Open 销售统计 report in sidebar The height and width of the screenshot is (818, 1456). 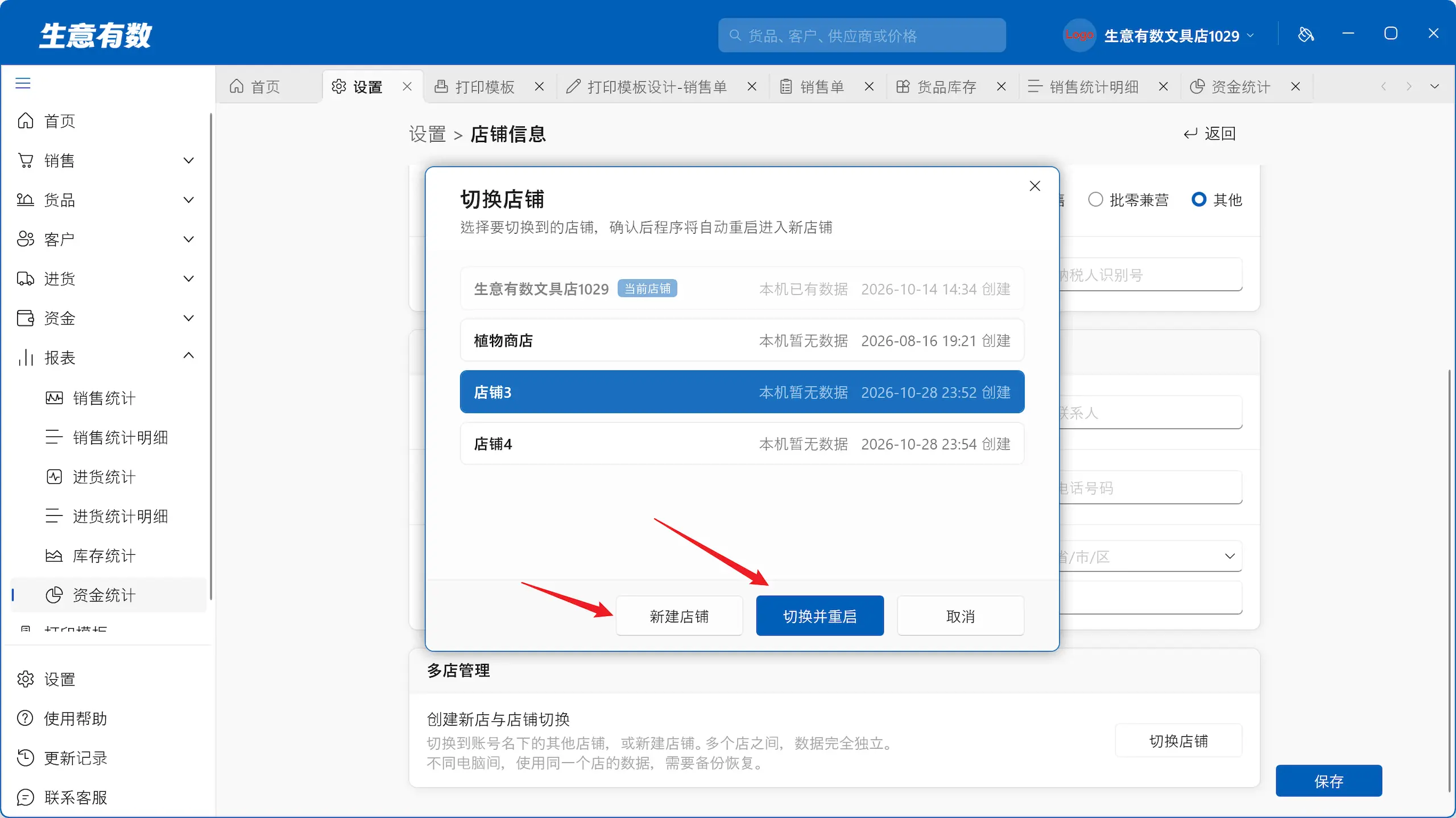click(104, 398)
